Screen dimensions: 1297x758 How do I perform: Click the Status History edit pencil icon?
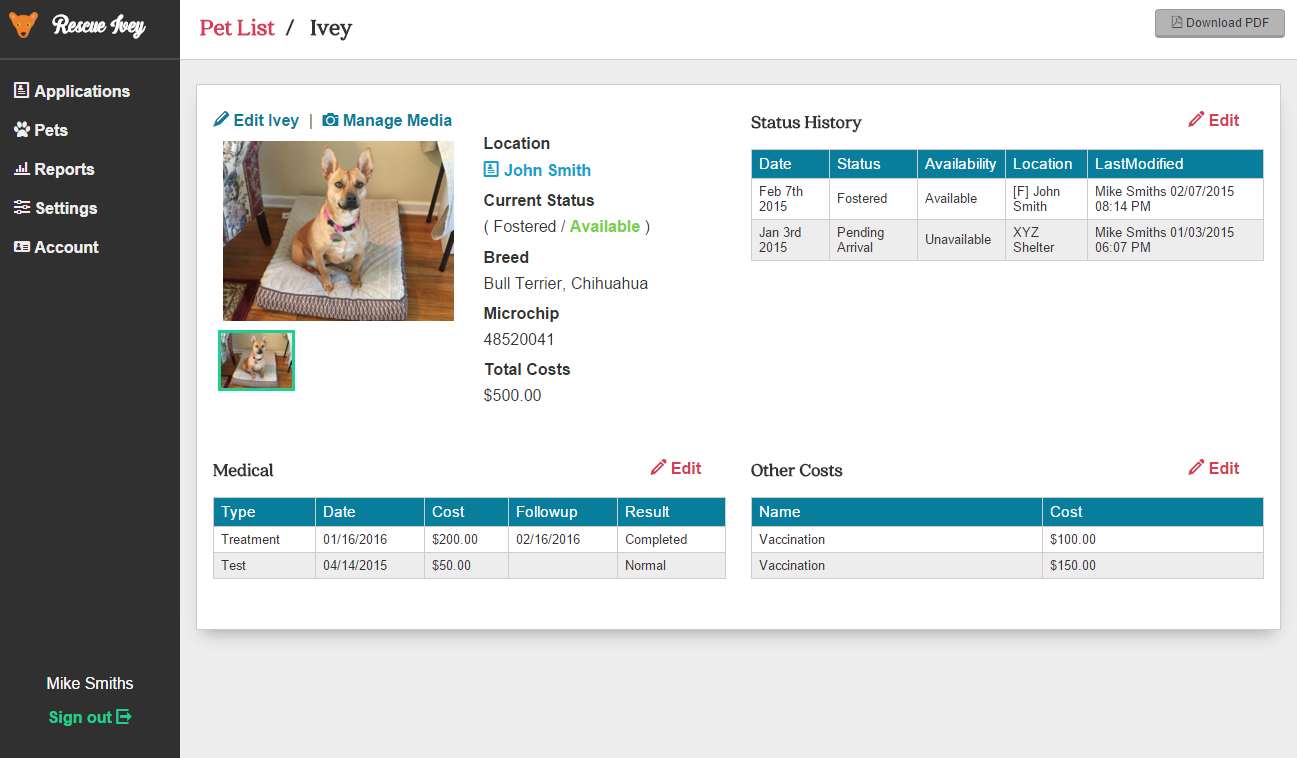1196,120
